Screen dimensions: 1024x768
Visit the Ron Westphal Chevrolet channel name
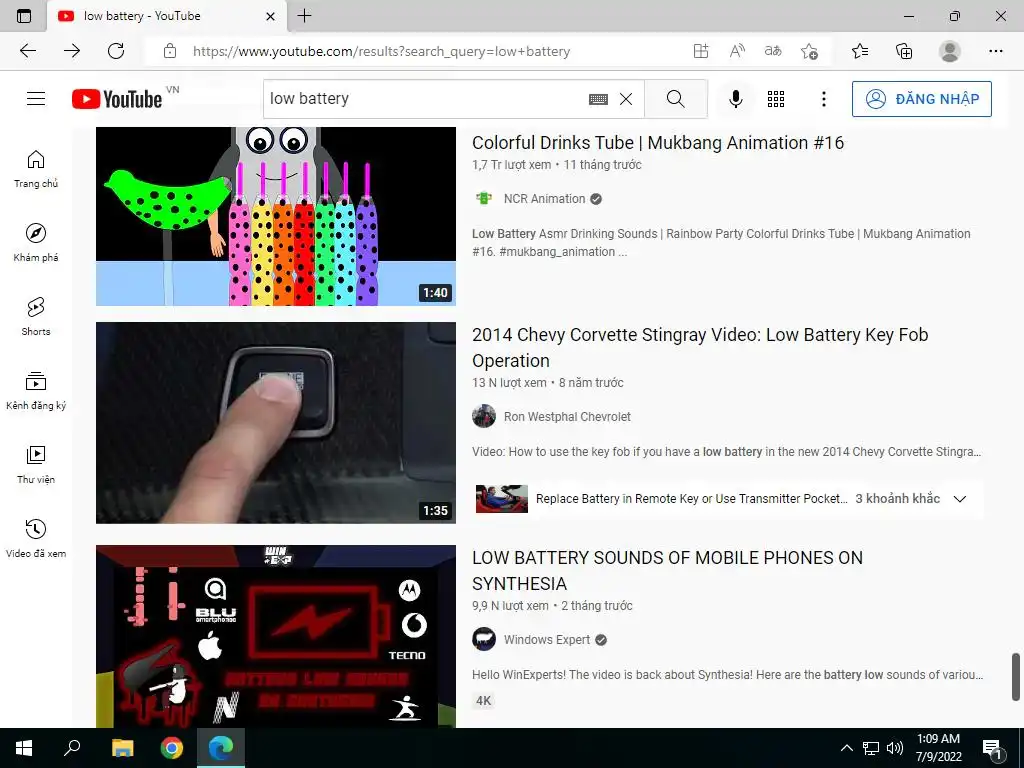point(567,417)
